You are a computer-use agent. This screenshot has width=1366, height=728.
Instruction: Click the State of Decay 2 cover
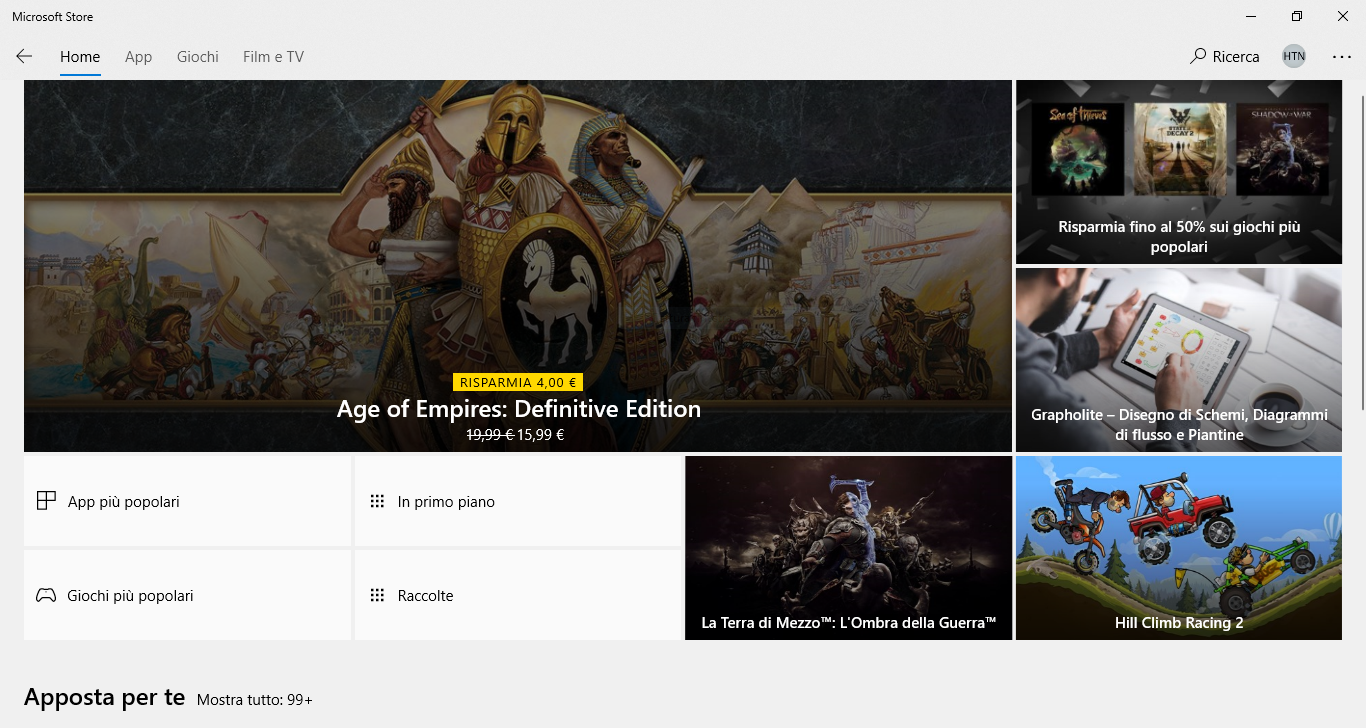(x=1179, y=149)
